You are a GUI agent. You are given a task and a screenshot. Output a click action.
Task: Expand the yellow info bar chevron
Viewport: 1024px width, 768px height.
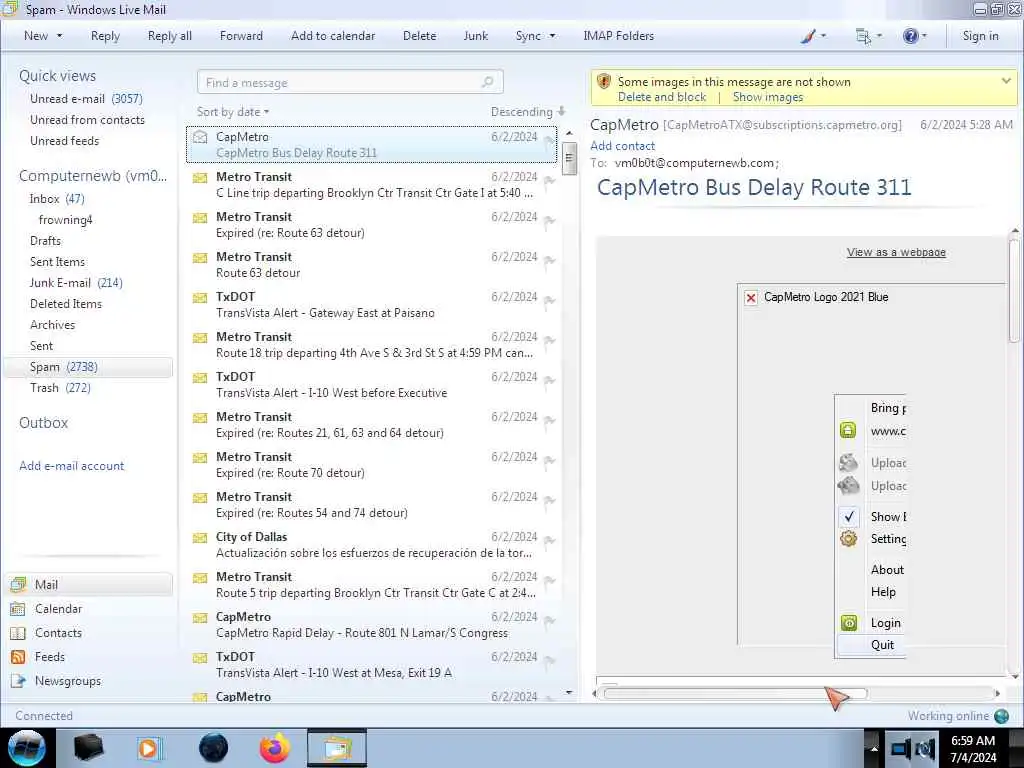1006,81
